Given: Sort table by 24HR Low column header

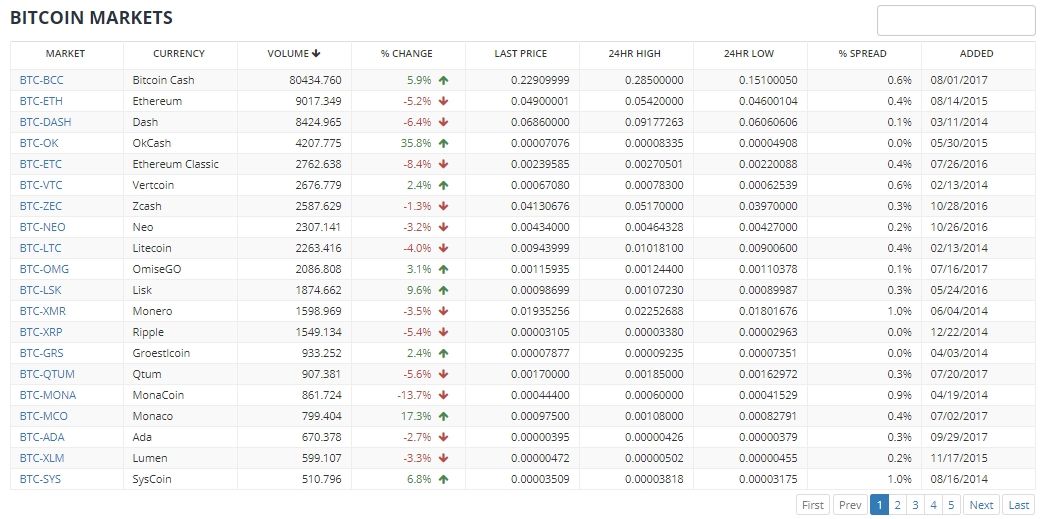Looking at the screenshot, I should 750,54.
